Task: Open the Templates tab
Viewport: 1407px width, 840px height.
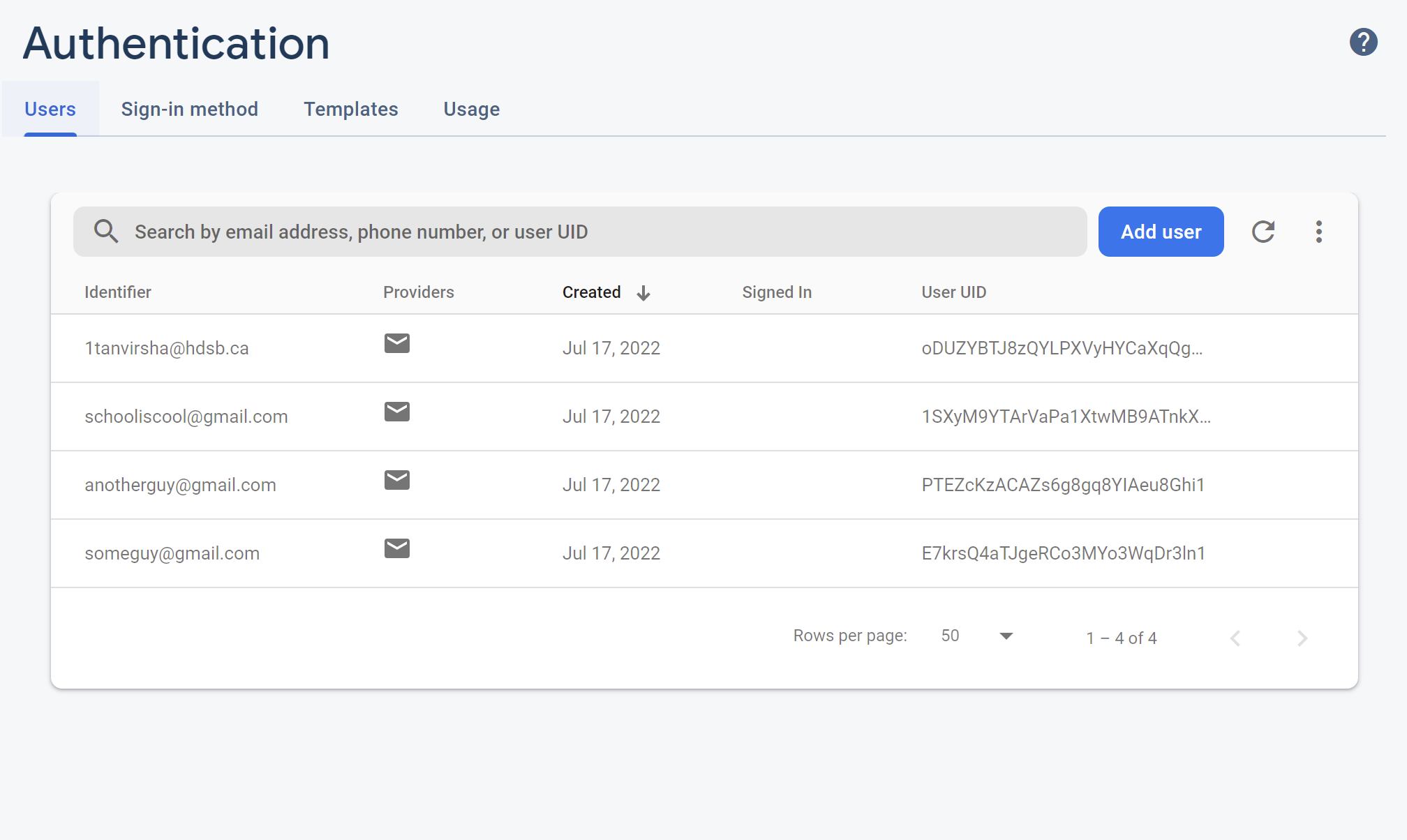Action: (x=350, y=109)
